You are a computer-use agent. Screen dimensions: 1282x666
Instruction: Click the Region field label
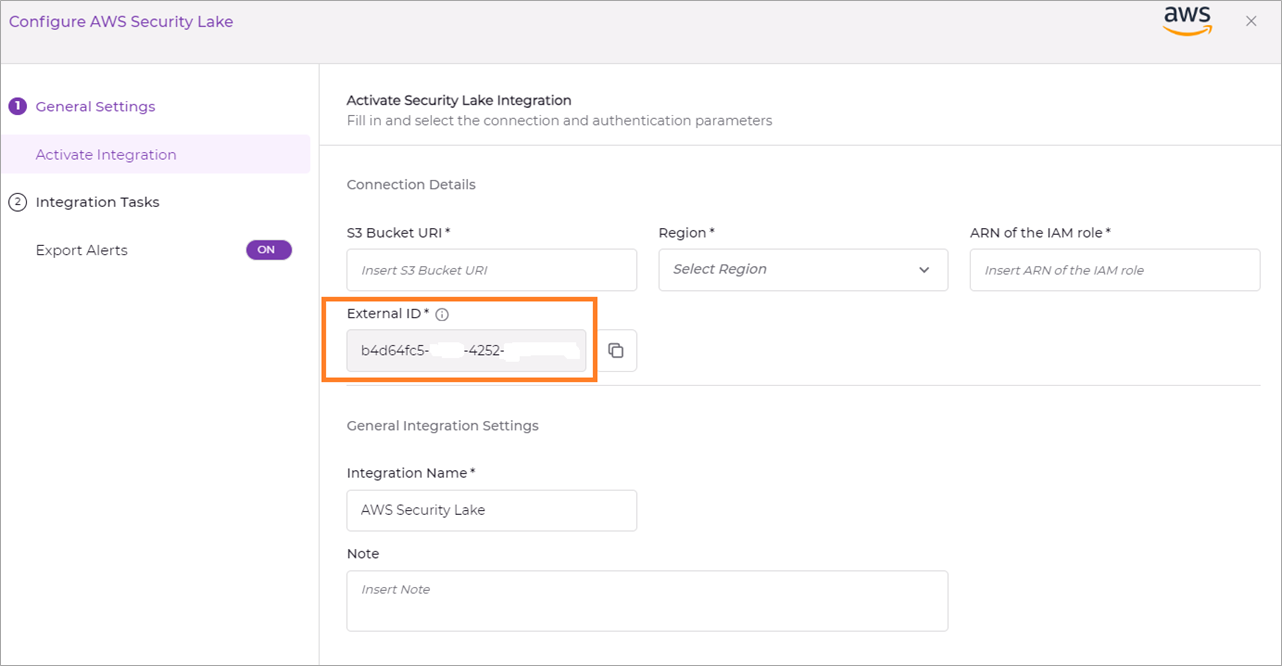coord(686,232)
